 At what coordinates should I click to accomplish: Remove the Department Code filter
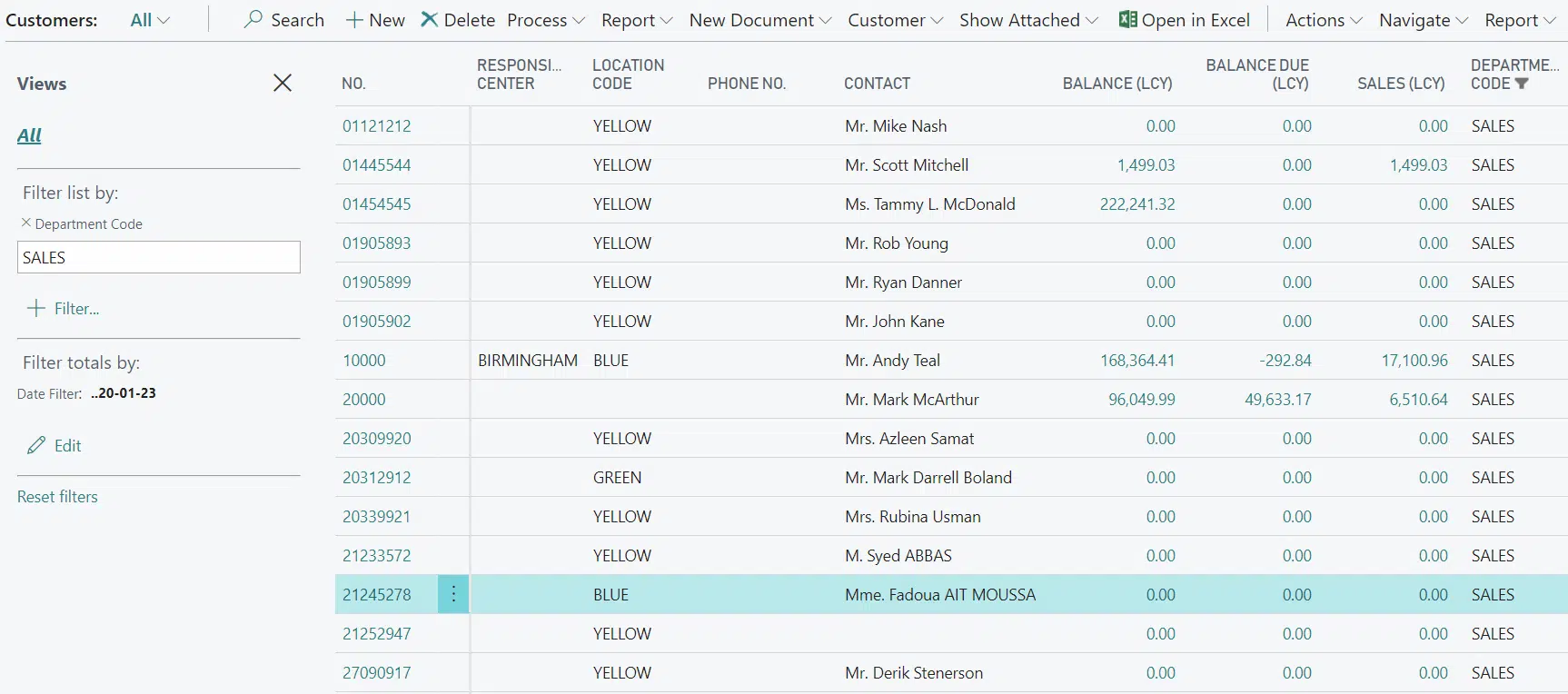[x=25, y=223]
